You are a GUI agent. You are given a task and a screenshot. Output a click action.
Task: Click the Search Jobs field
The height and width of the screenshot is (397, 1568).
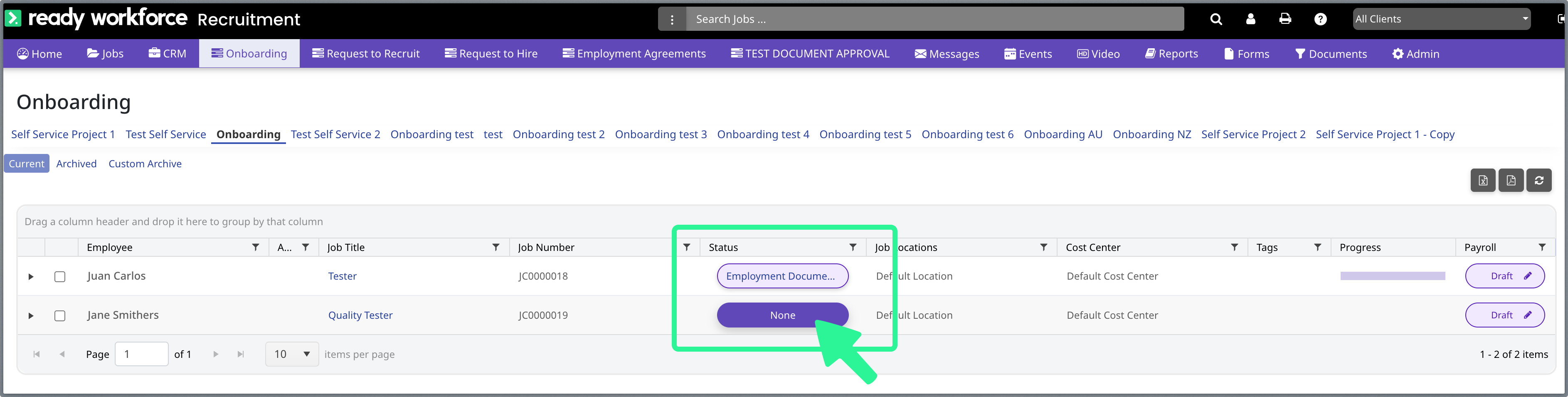tap(935, 20)
